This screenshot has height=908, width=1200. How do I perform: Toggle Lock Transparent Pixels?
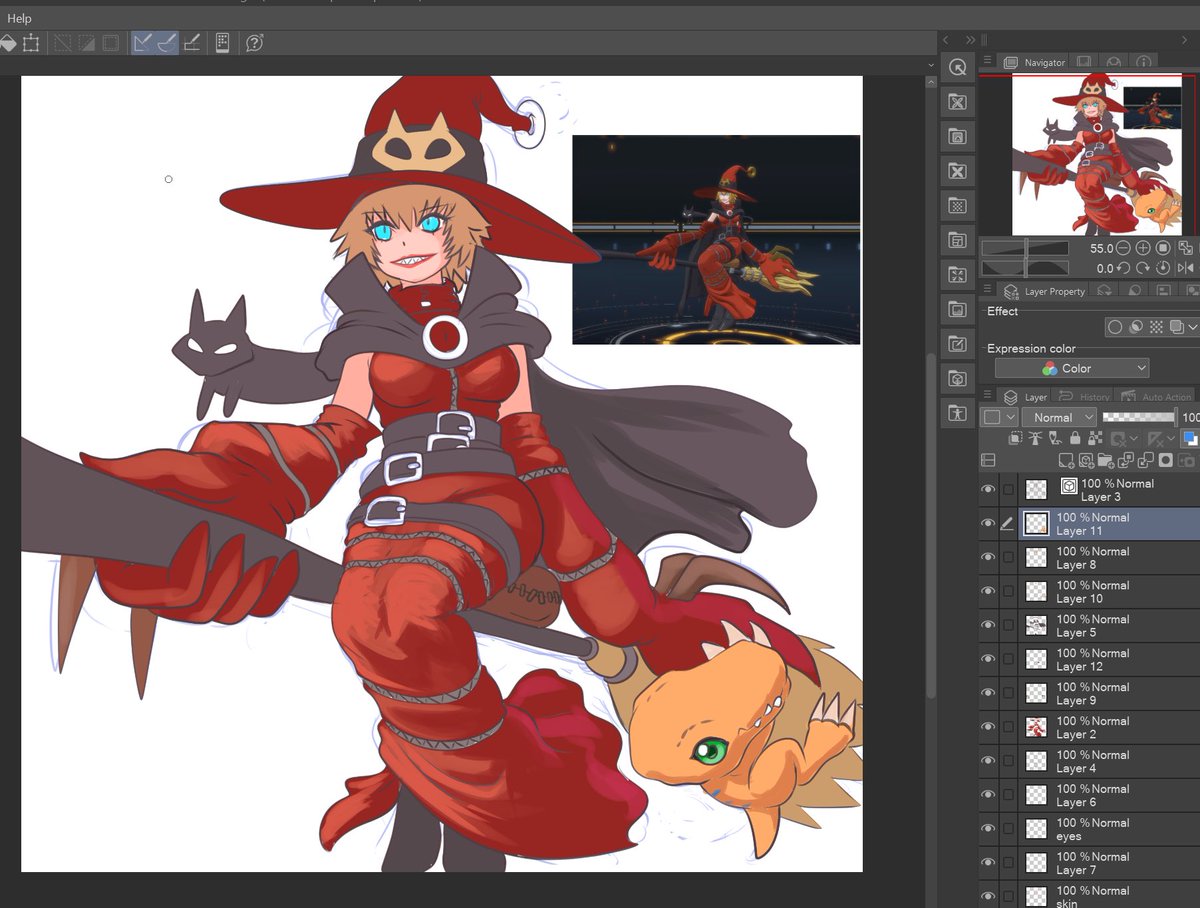coord(1094,439)
